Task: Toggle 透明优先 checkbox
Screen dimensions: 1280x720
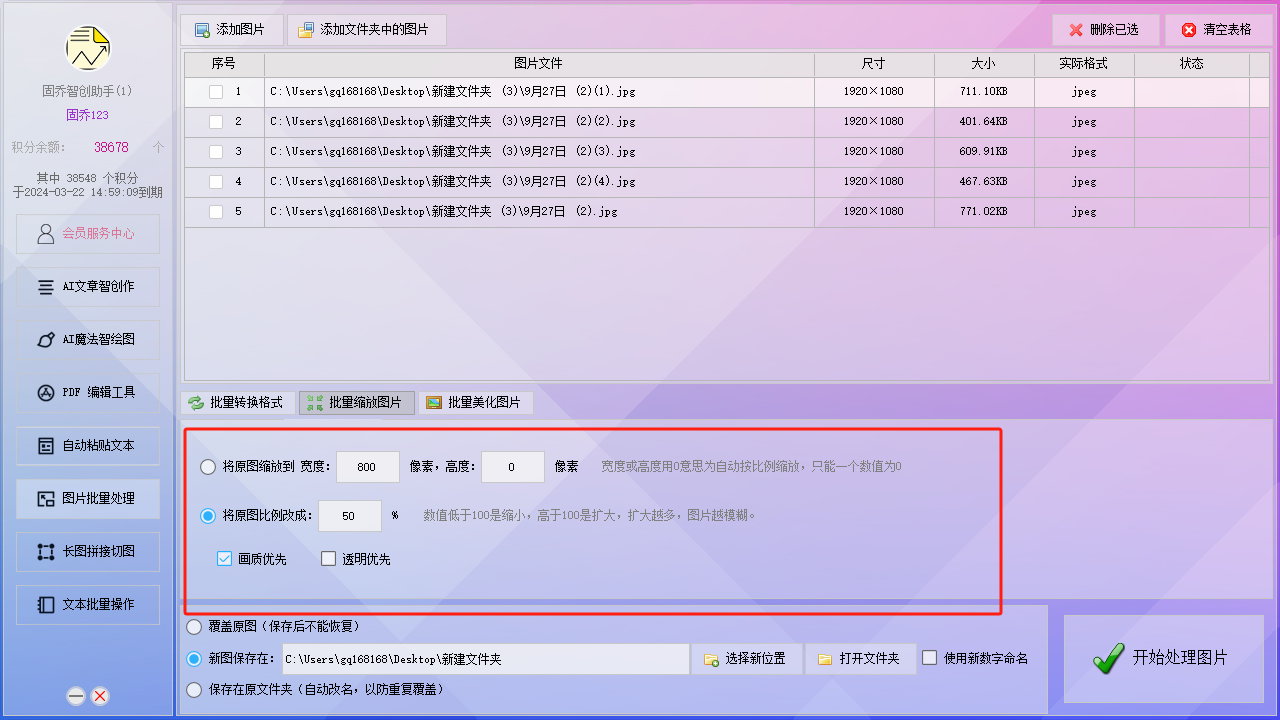Action: point(328,559)
